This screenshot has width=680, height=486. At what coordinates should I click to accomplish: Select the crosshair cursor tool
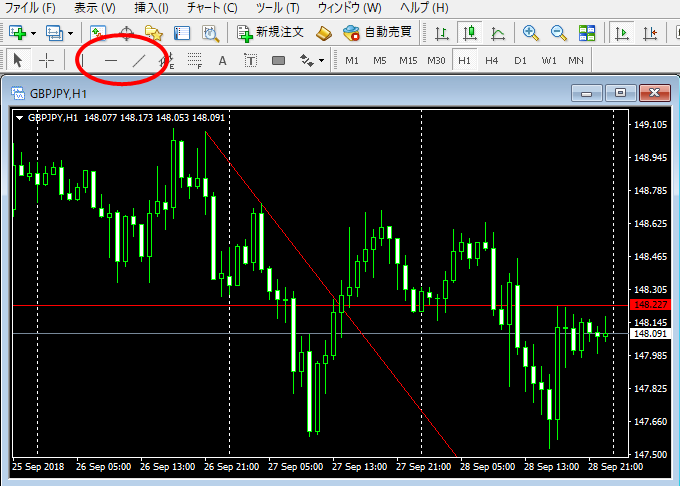pos(47,61)
